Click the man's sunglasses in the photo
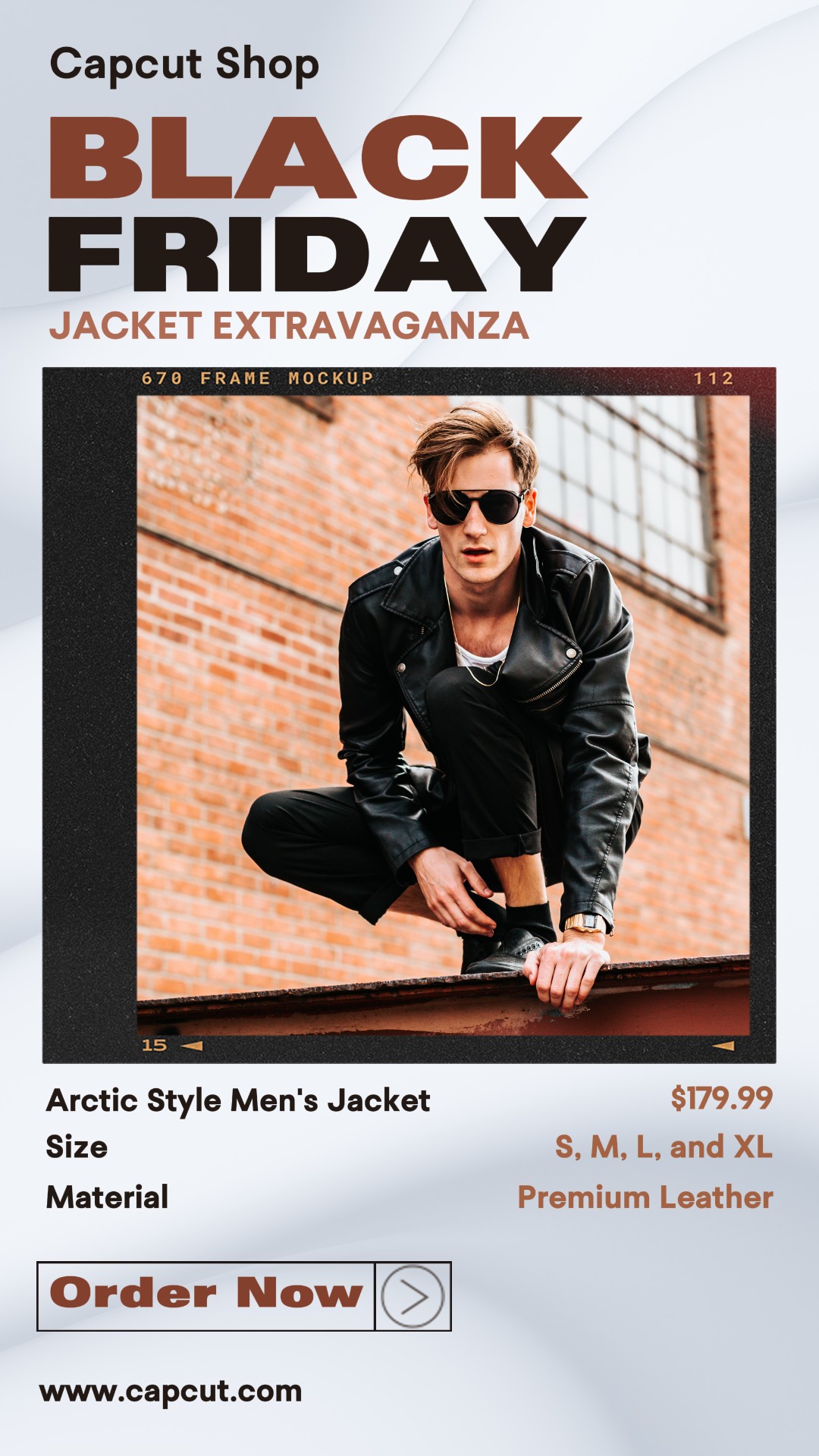 [x=475, y=507]
